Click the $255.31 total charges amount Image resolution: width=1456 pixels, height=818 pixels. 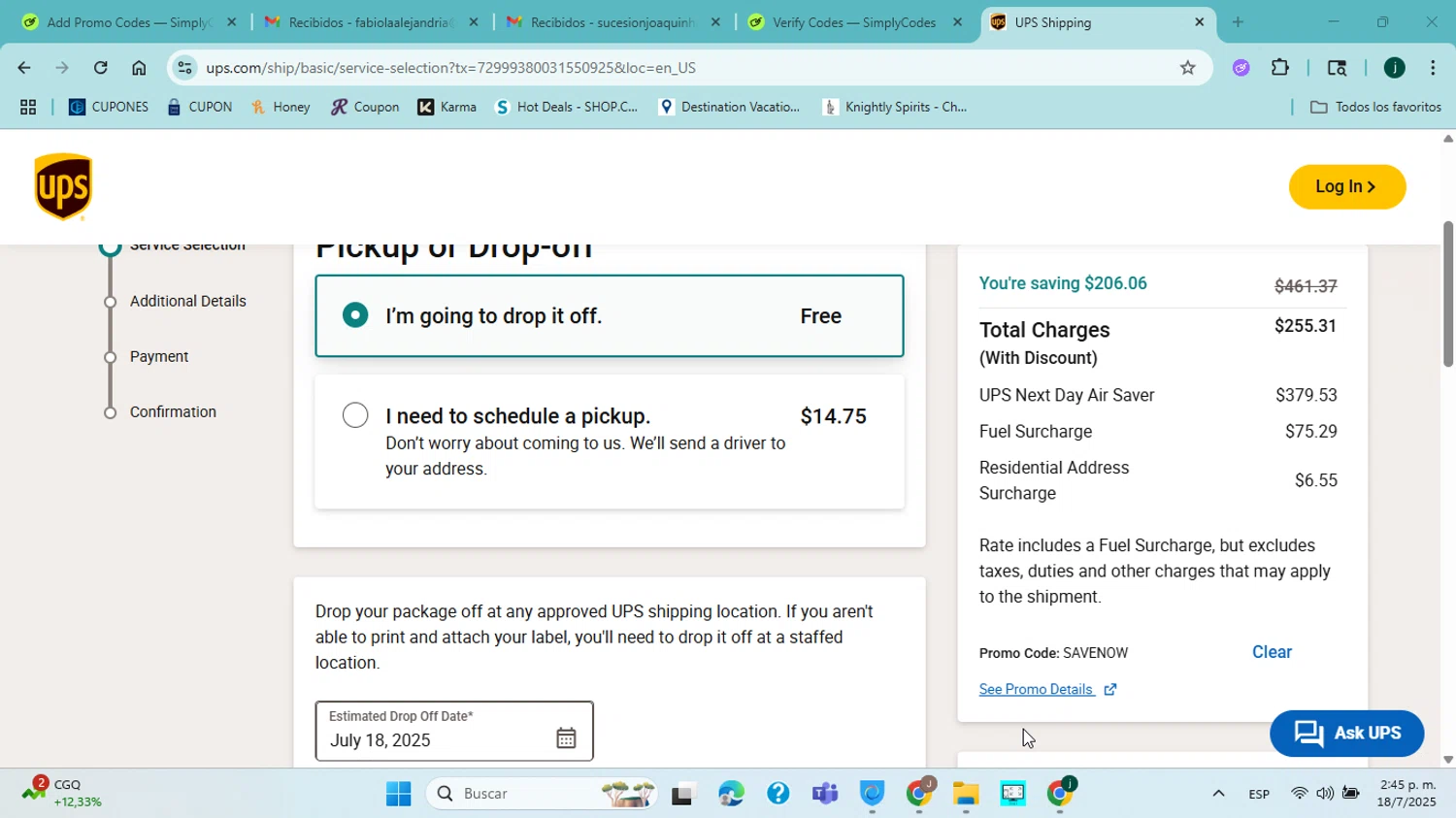(x=1306, y=326)
